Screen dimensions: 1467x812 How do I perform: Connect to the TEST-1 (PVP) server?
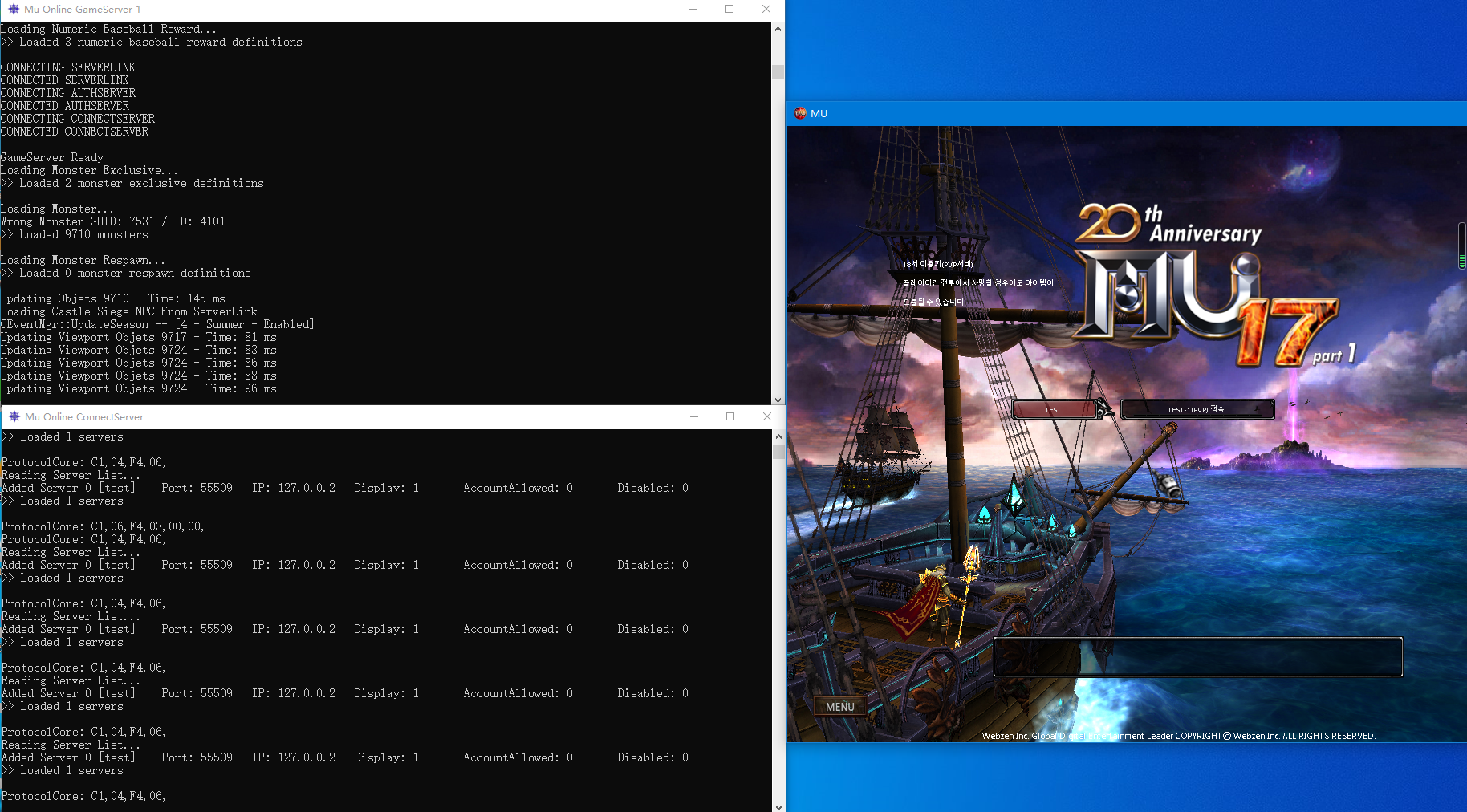[1196, 410]
